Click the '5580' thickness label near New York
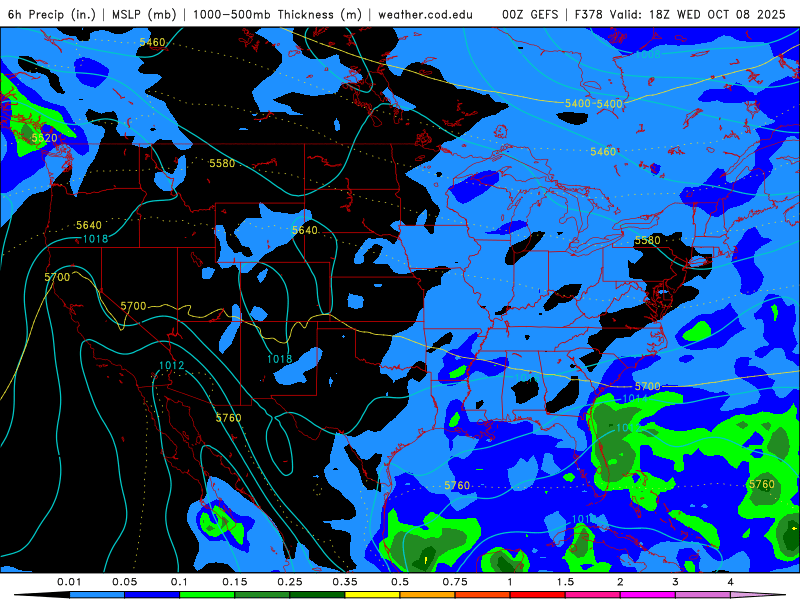800x600 pixels. [x=647, y=240]
